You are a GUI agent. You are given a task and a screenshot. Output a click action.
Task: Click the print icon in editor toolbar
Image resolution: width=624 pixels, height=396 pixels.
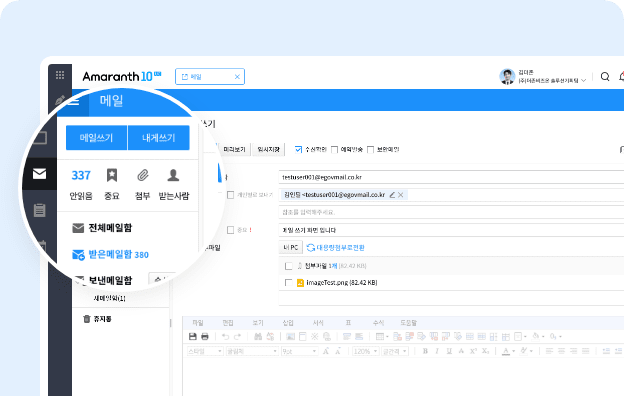pyautogui.click(x=205, y=337)
